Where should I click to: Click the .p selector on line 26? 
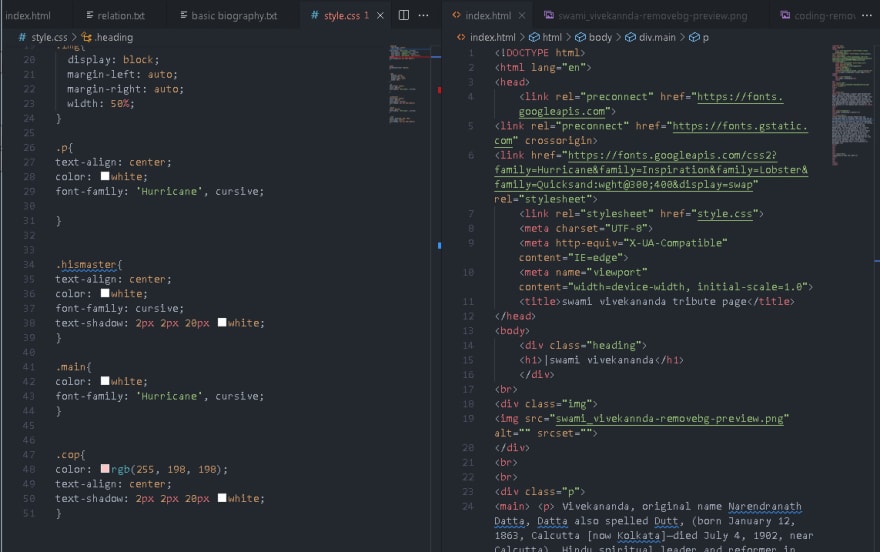coord(64,148)
